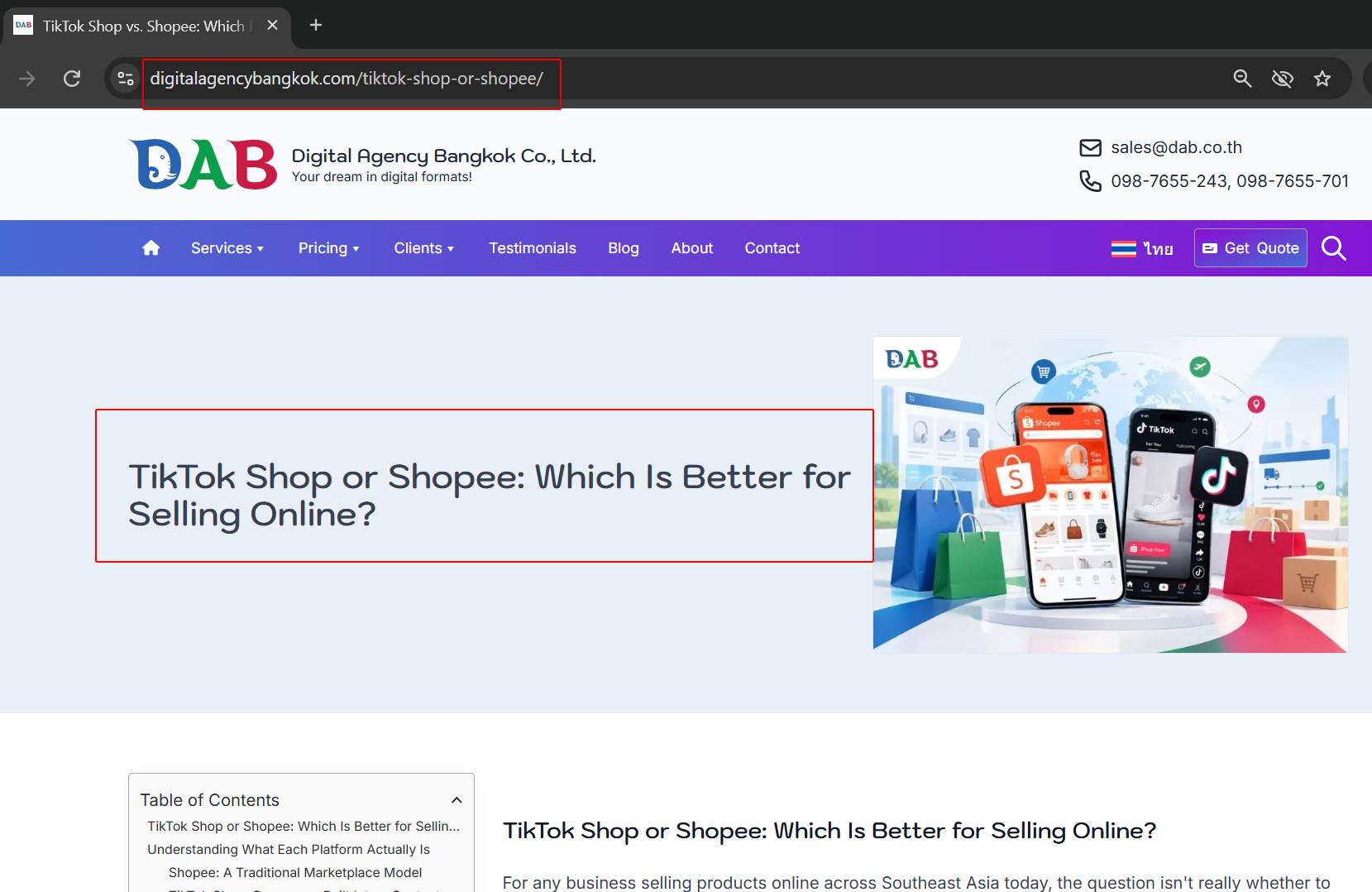Image resolution: width=1372 pixels, height=892 pixels.
Task: Click the Thai flag icon
Action: [x=1123, y=248]
